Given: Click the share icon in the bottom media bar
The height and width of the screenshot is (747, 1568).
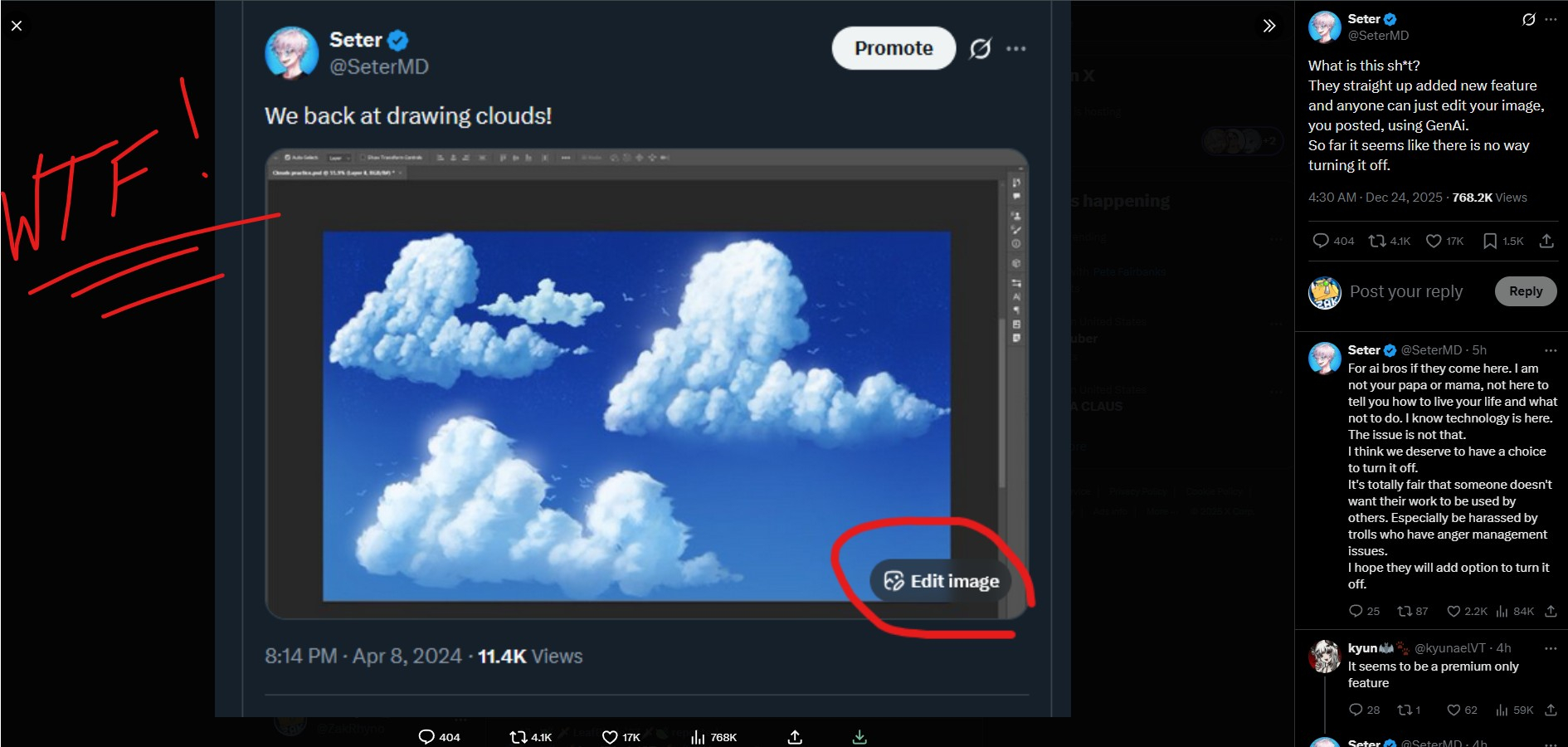Looking at the screenshot, I should click(x=795, y=737).
